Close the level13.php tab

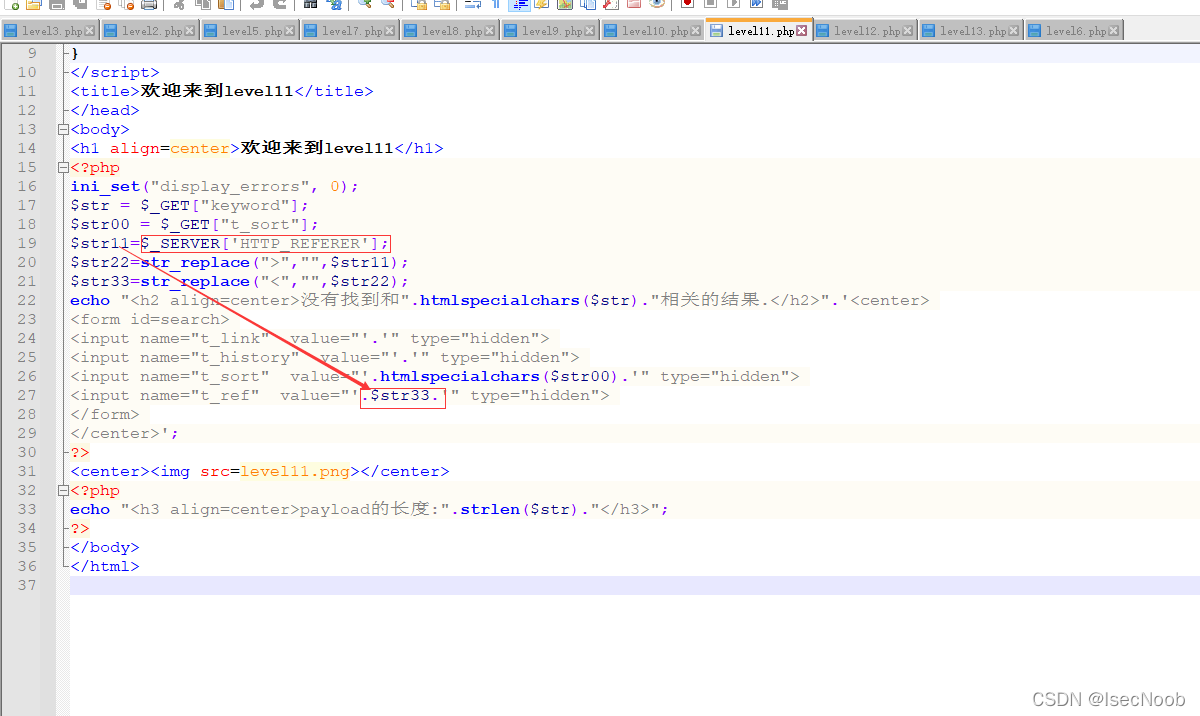coord(1014,32)
